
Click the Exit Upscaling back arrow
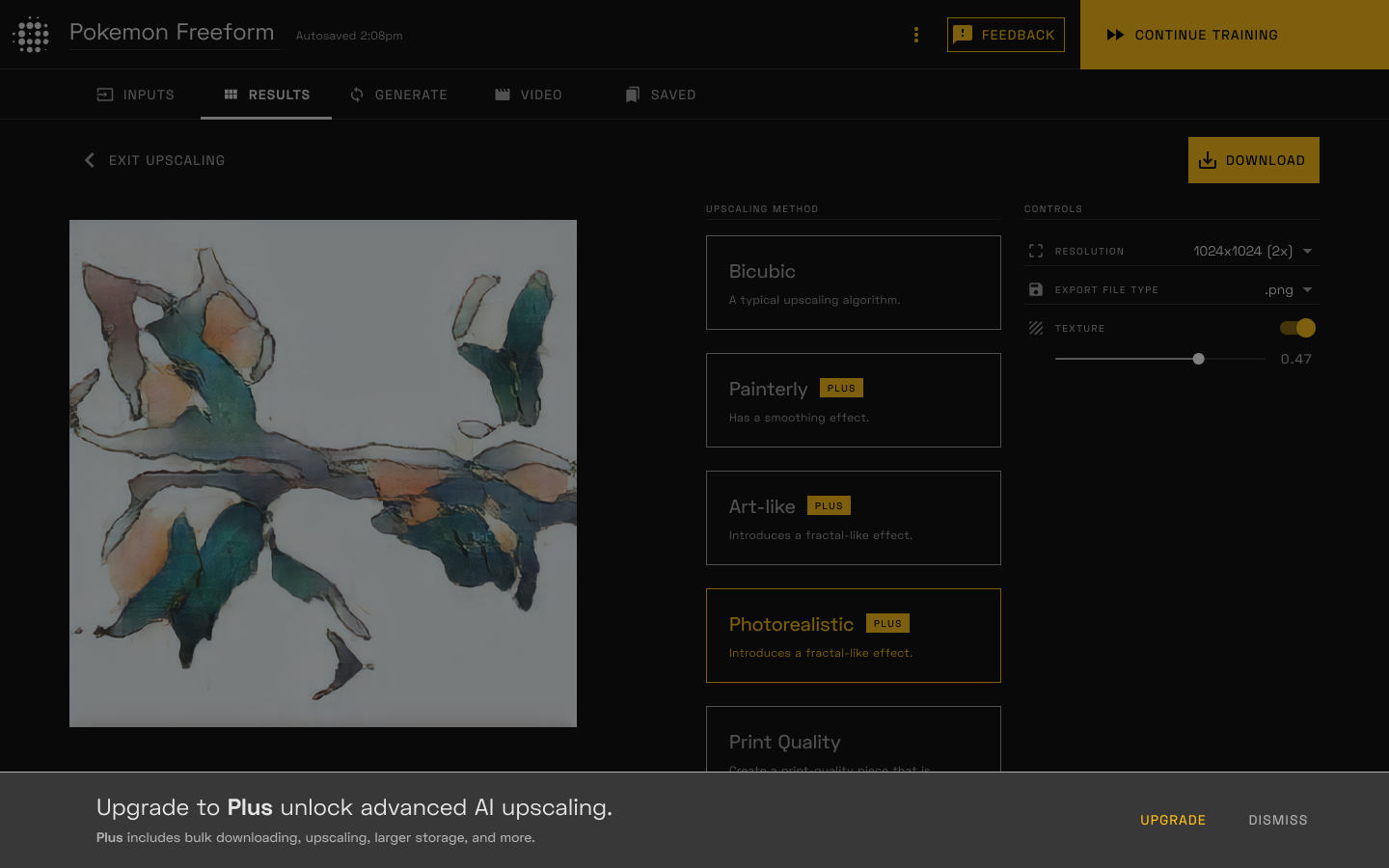90,160
